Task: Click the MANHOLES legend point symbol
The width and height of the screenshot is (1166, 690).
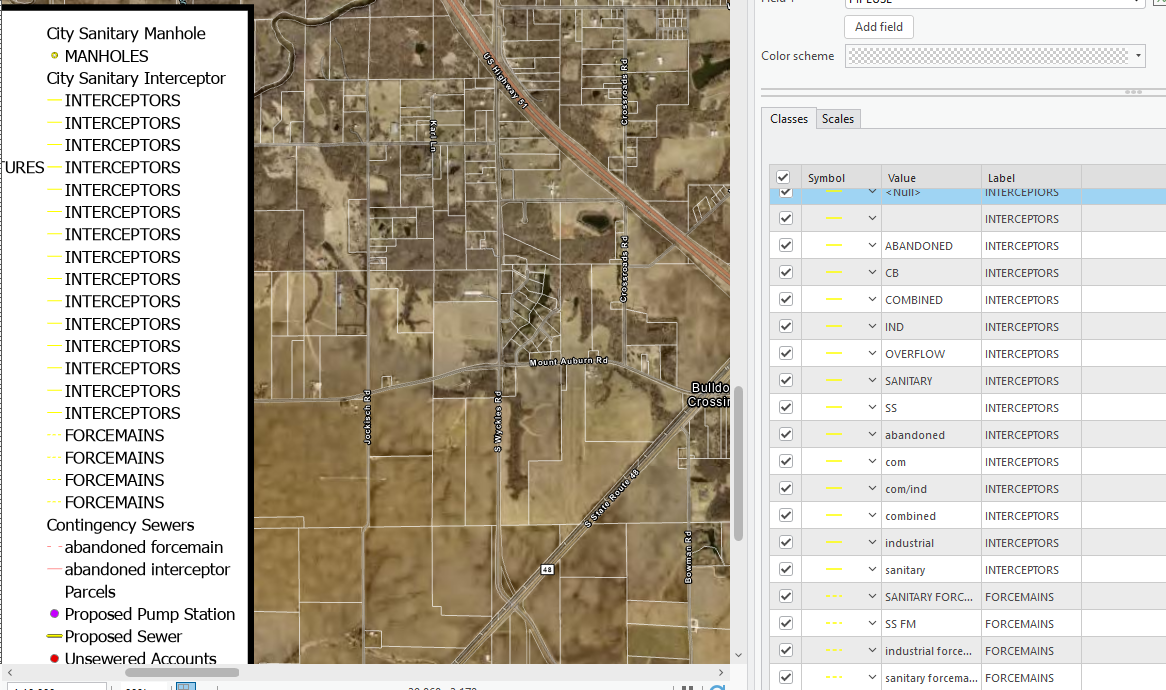Action: point(54,55)
